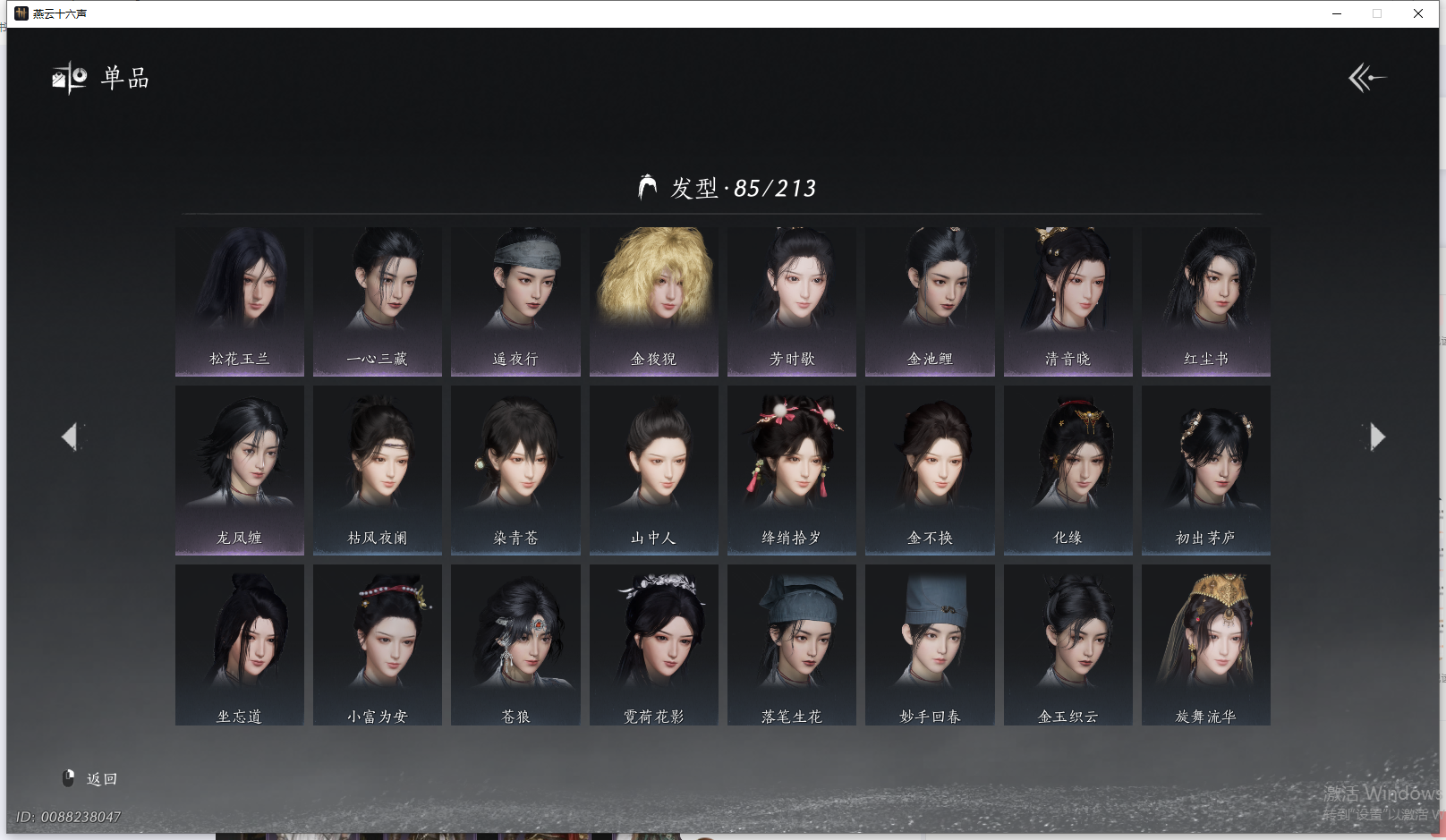Select the 龙凤缠 hairstyle

pos(240,470)
